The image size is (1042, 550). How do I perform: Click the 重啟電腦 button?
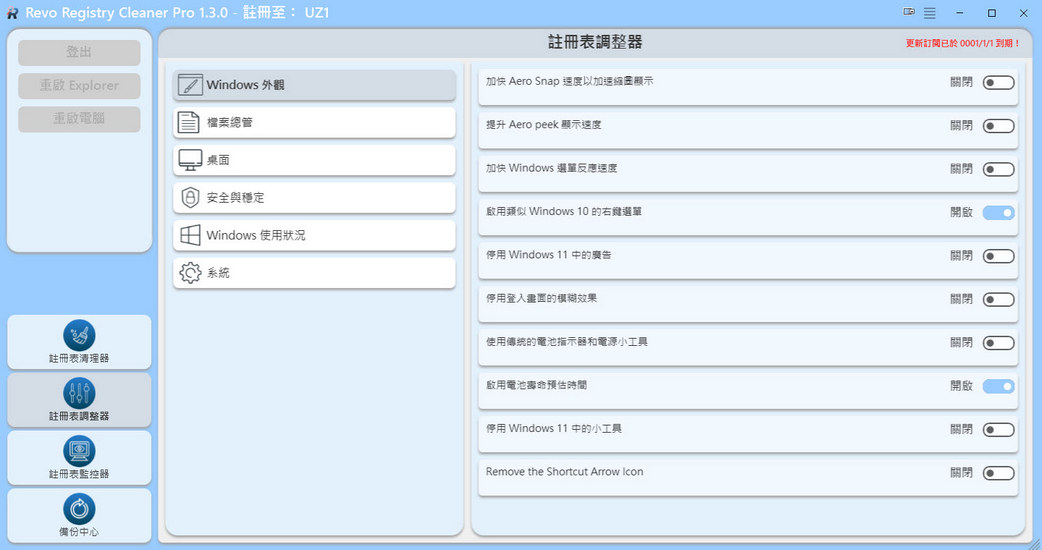(79, 118)
